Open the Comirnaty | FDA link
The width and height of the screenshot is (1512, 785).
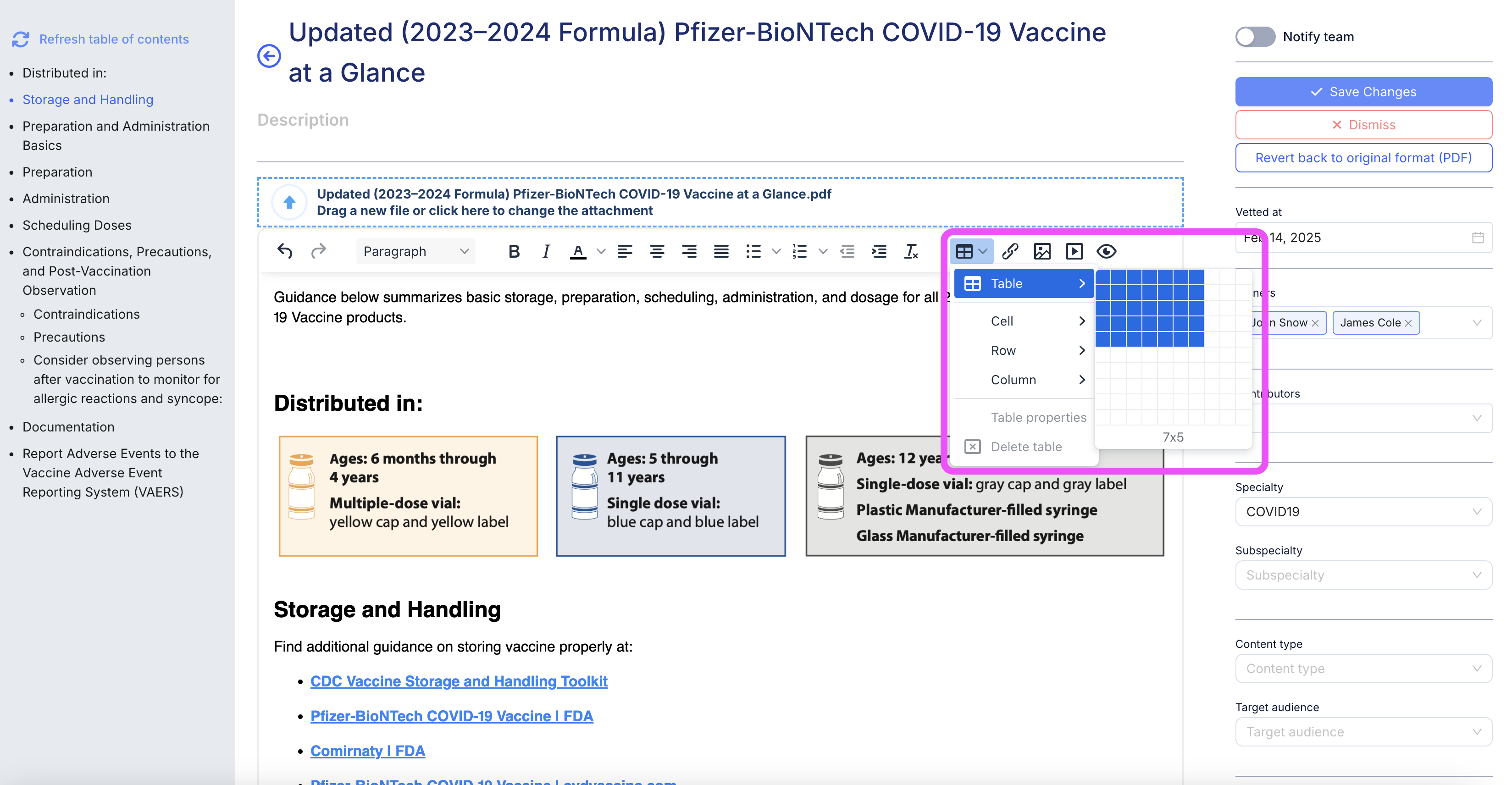pyautogui.click(x=367, y=751)
